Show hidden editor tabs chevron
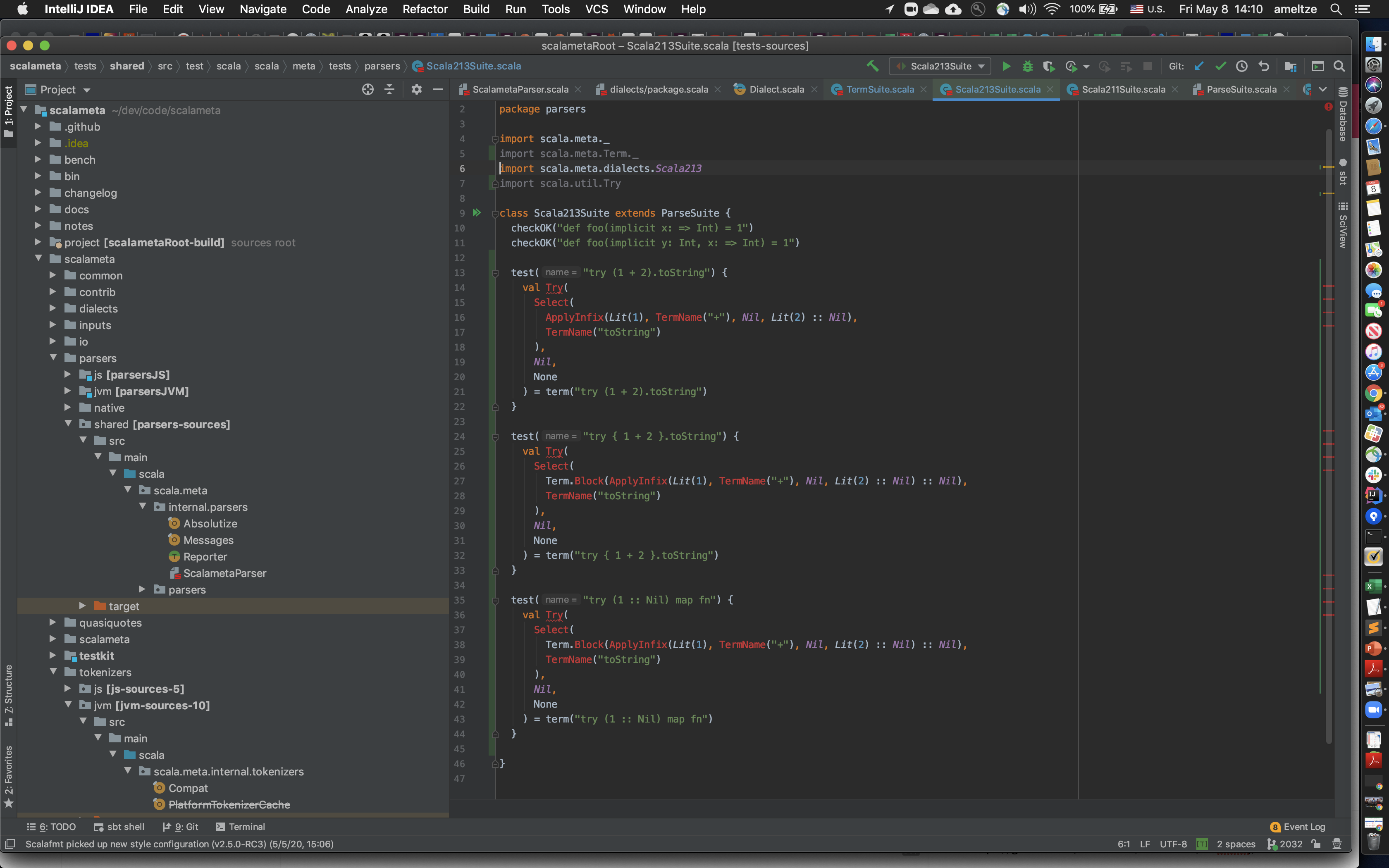 click(x=1323, y=89)
